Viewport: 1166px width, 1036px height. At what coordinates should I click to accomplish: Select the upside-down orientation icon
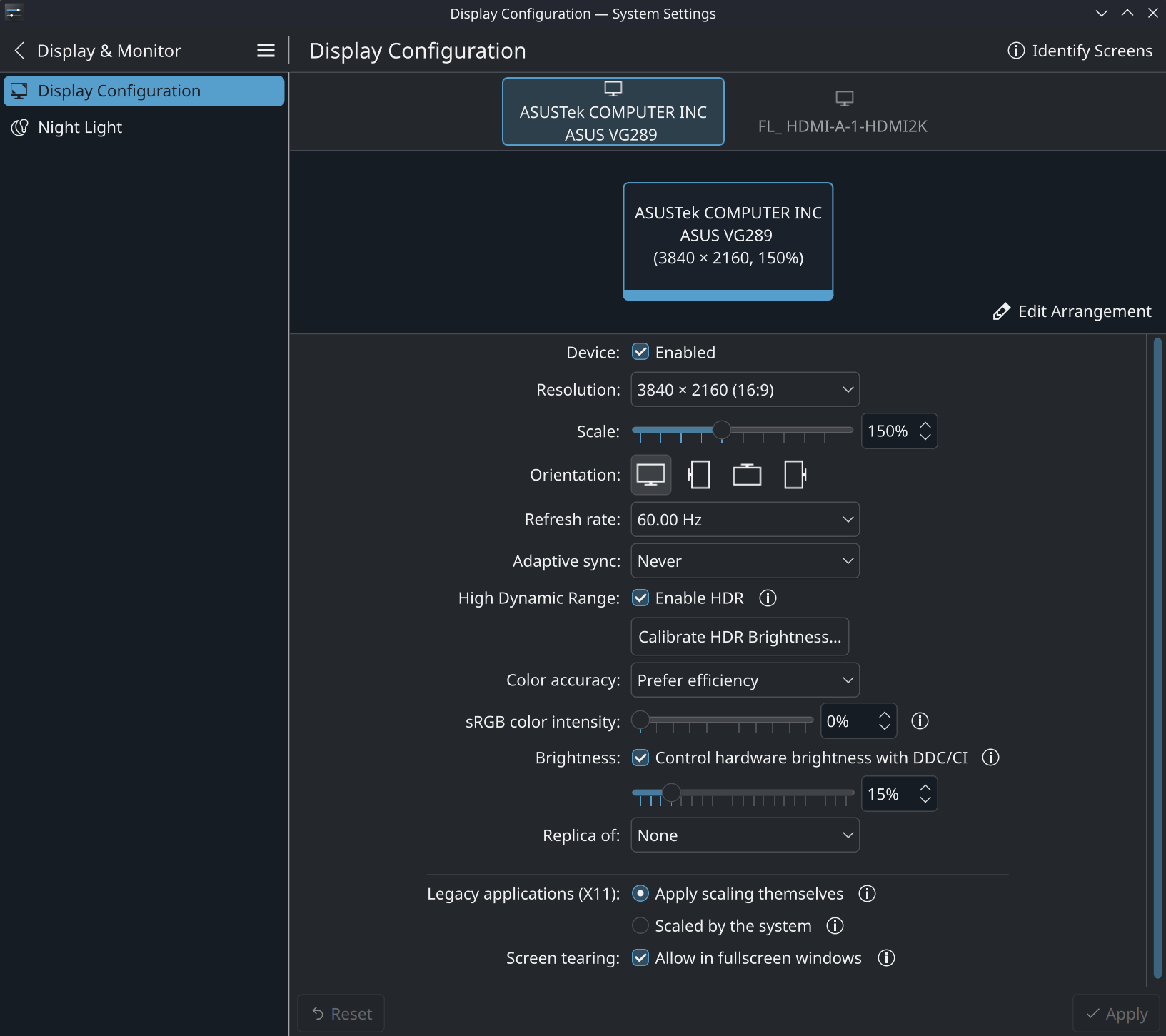click(x=747, y=475)
